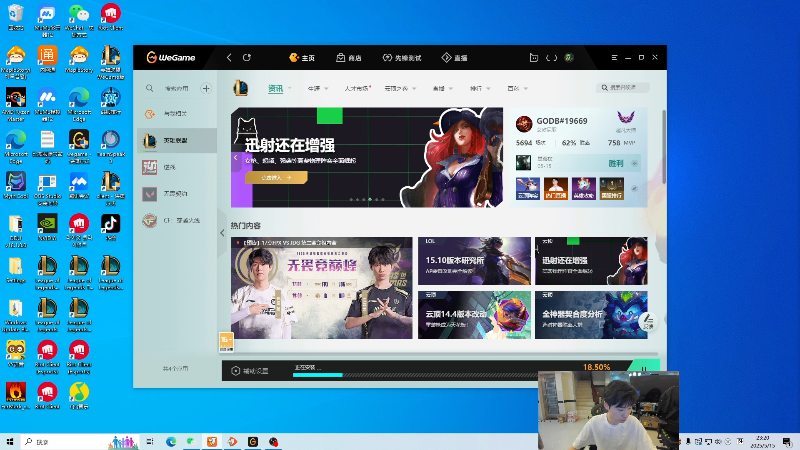This screenshot has width=800, height=450.
Task: Open the orange streamer shortcut tile
Action: point(556,188)
